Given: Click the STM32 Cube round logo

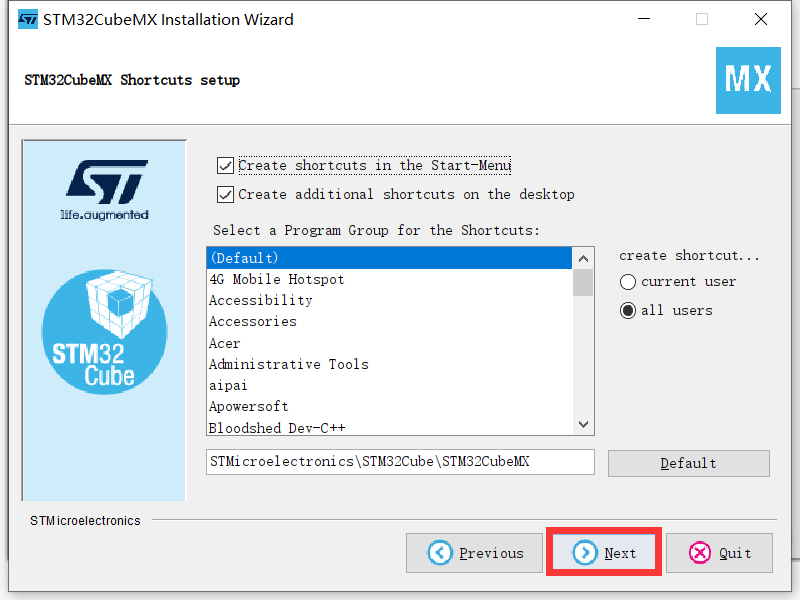Looking at the screenshot, I should (104, 332).
